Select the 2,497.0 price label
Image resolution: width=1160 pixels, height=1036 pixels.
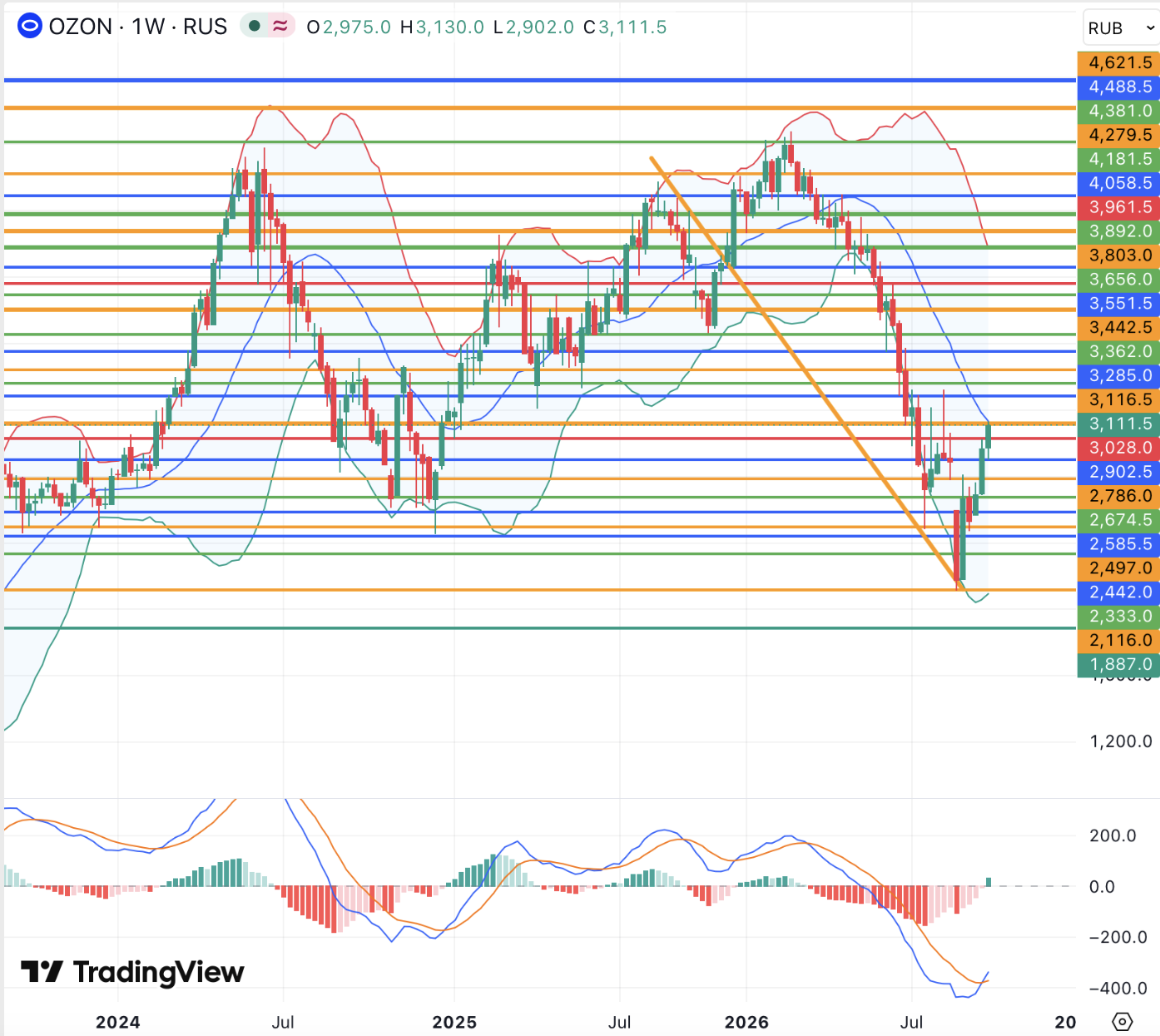pyautogui.click(x=1118, y=569)
